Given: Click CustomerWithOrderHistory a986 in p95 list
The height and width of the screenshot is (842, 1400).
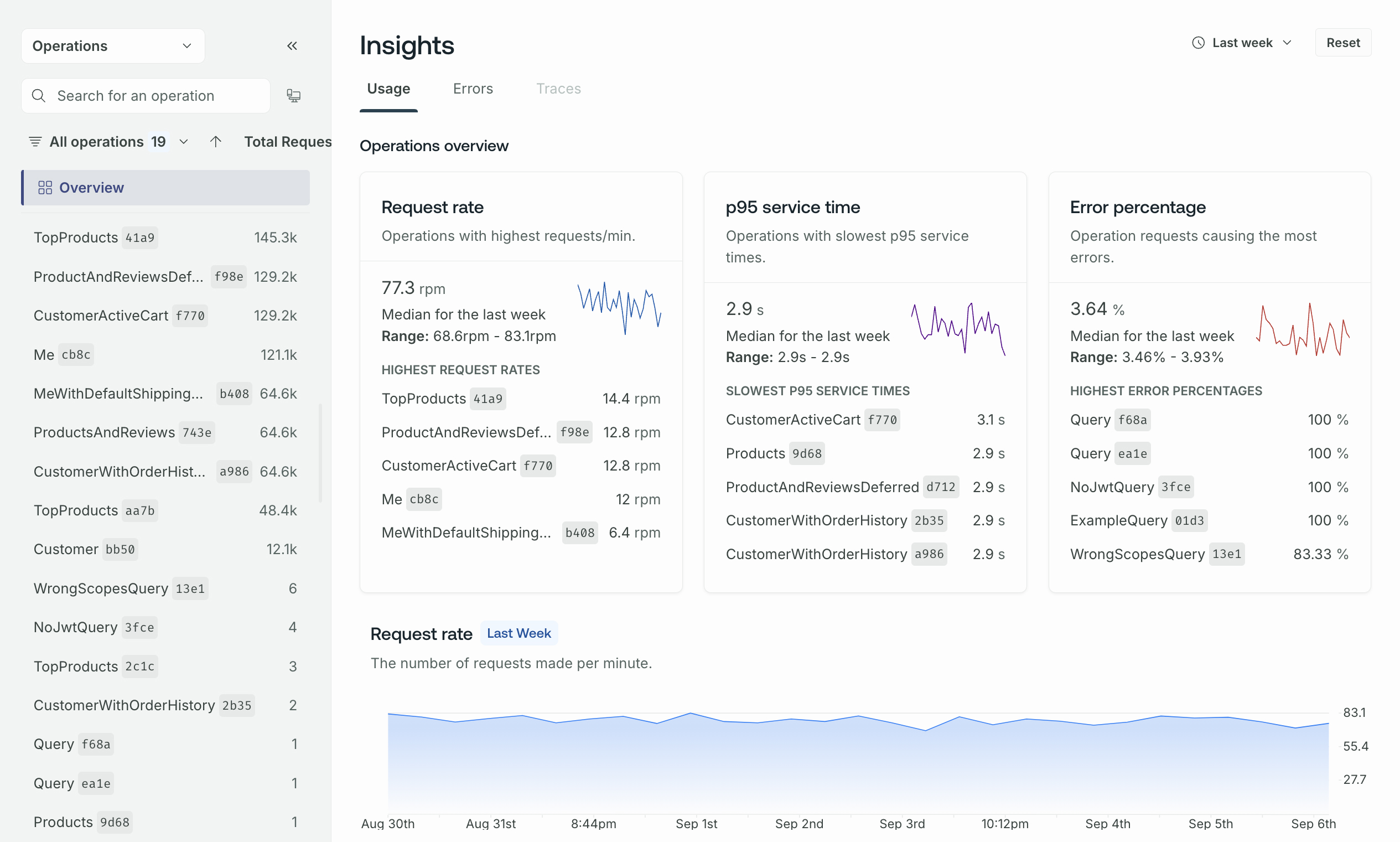Looking at the screenshot, I should point(865,554).
